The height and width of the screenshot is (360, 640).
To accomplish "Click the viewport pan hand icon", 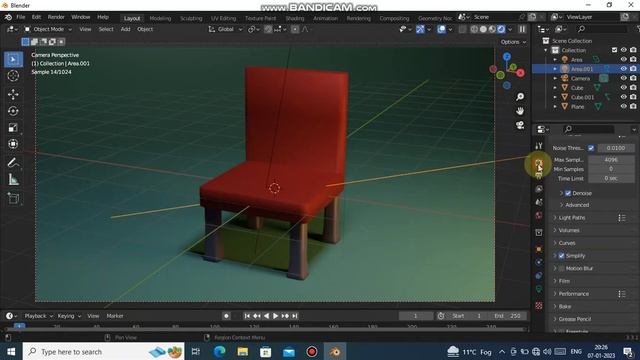I will coord(520,111).
